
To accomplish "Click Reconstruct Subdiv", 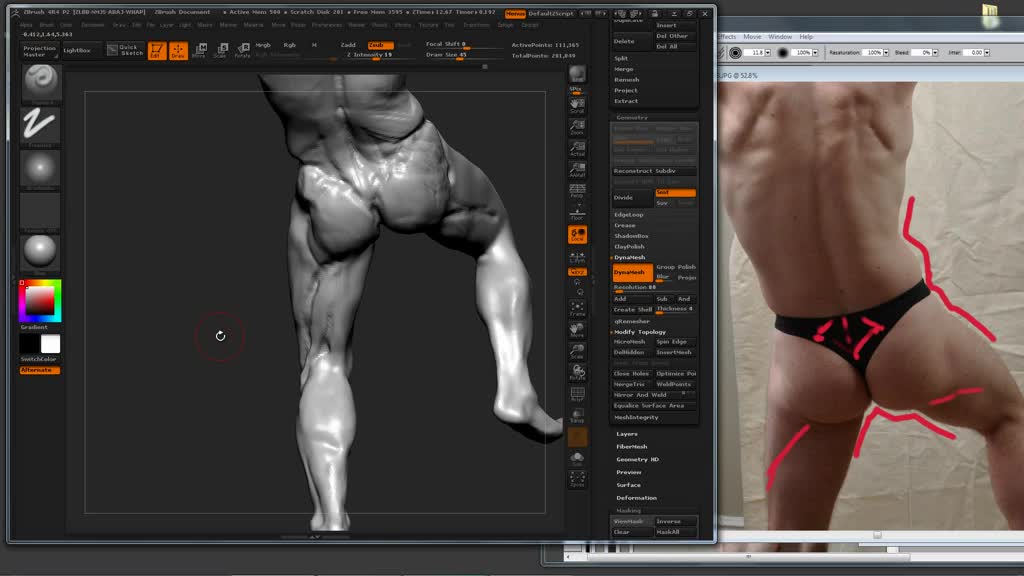I will click(x=654, y=171).
